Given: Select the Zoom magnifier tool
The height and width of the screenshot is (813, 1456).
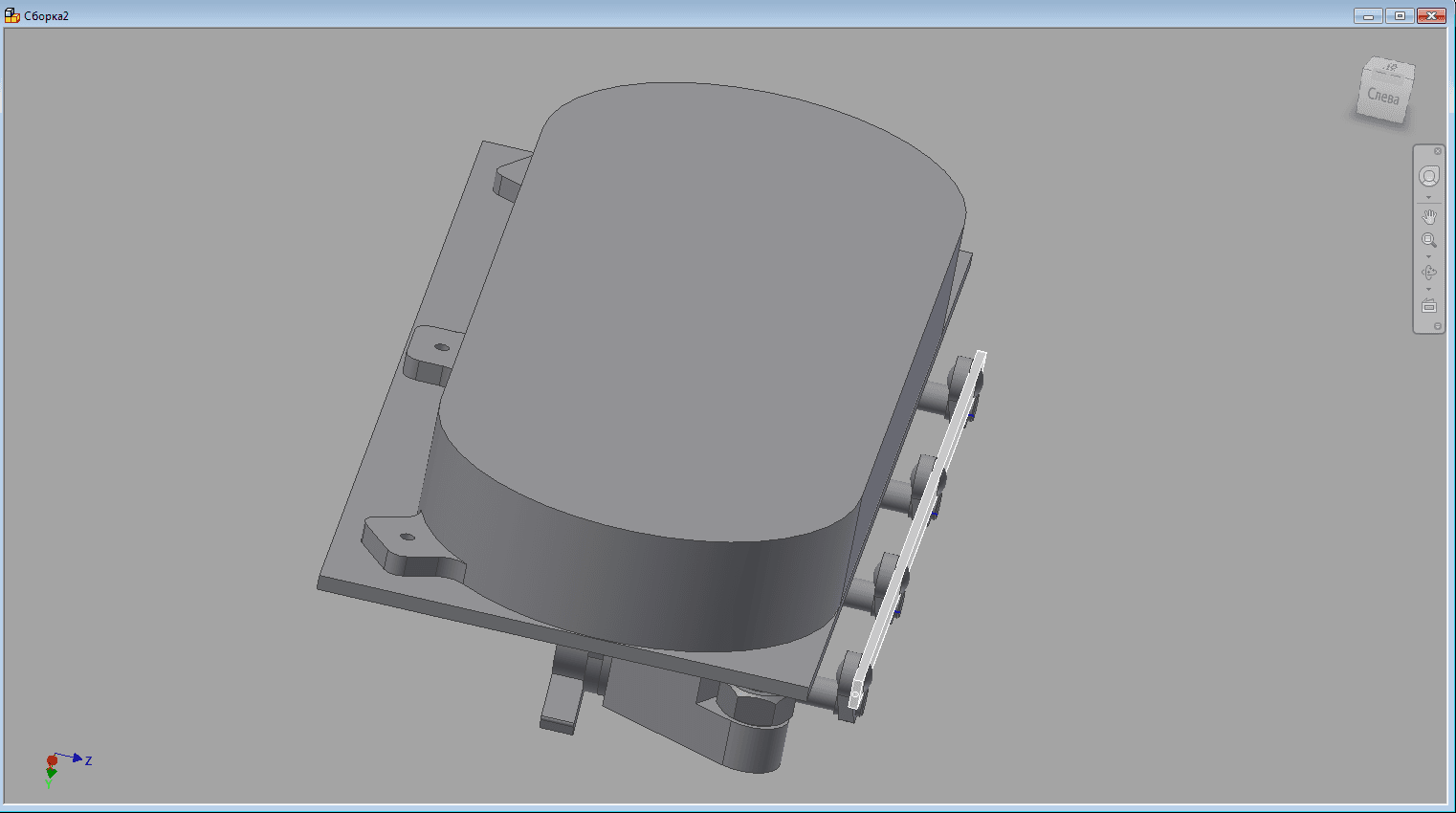Looking at the screenshot, I should (x=1428, y=240).
